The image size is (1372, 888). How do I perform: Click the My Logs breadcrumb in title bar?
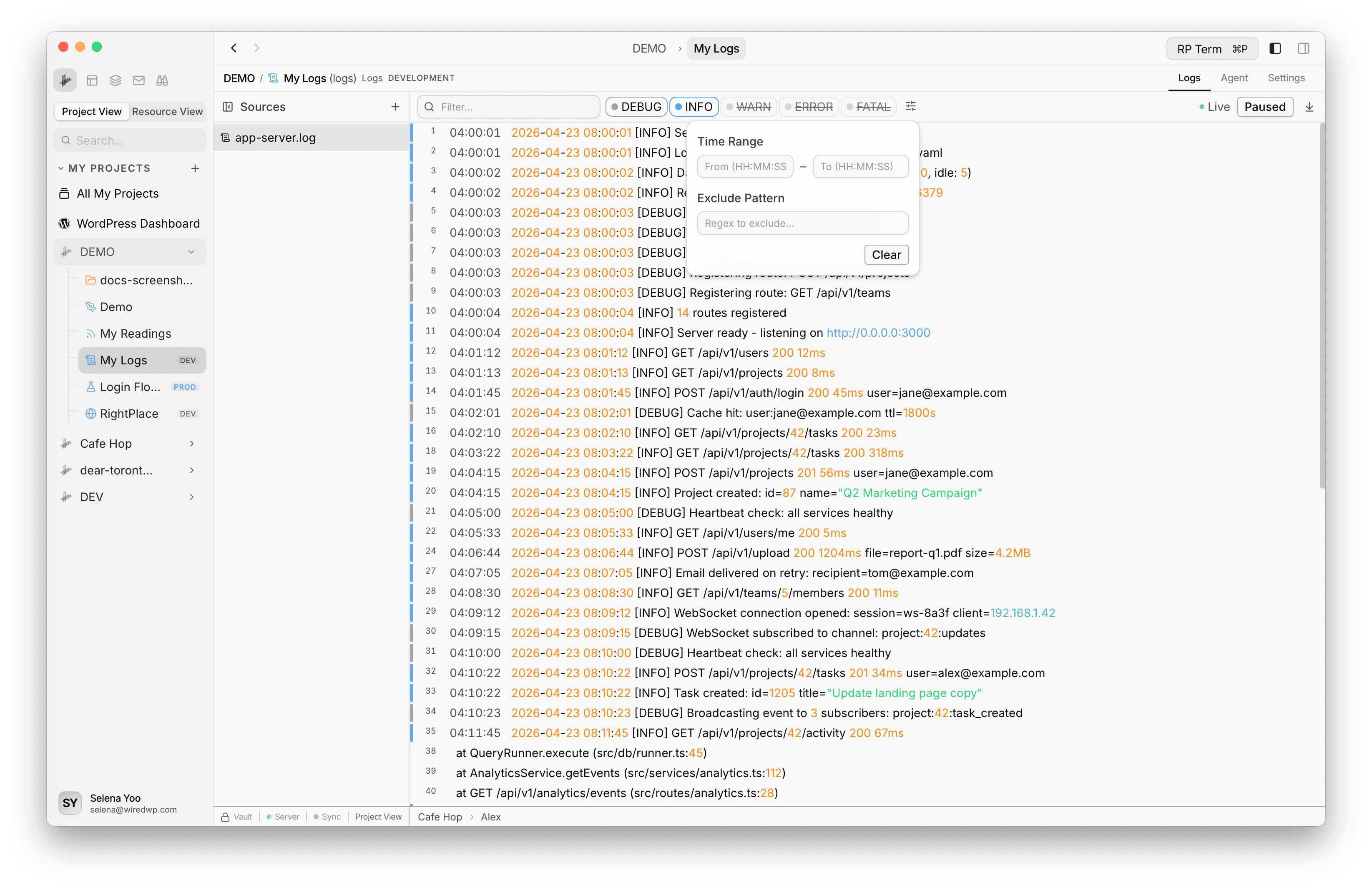[x=716, y=48]
